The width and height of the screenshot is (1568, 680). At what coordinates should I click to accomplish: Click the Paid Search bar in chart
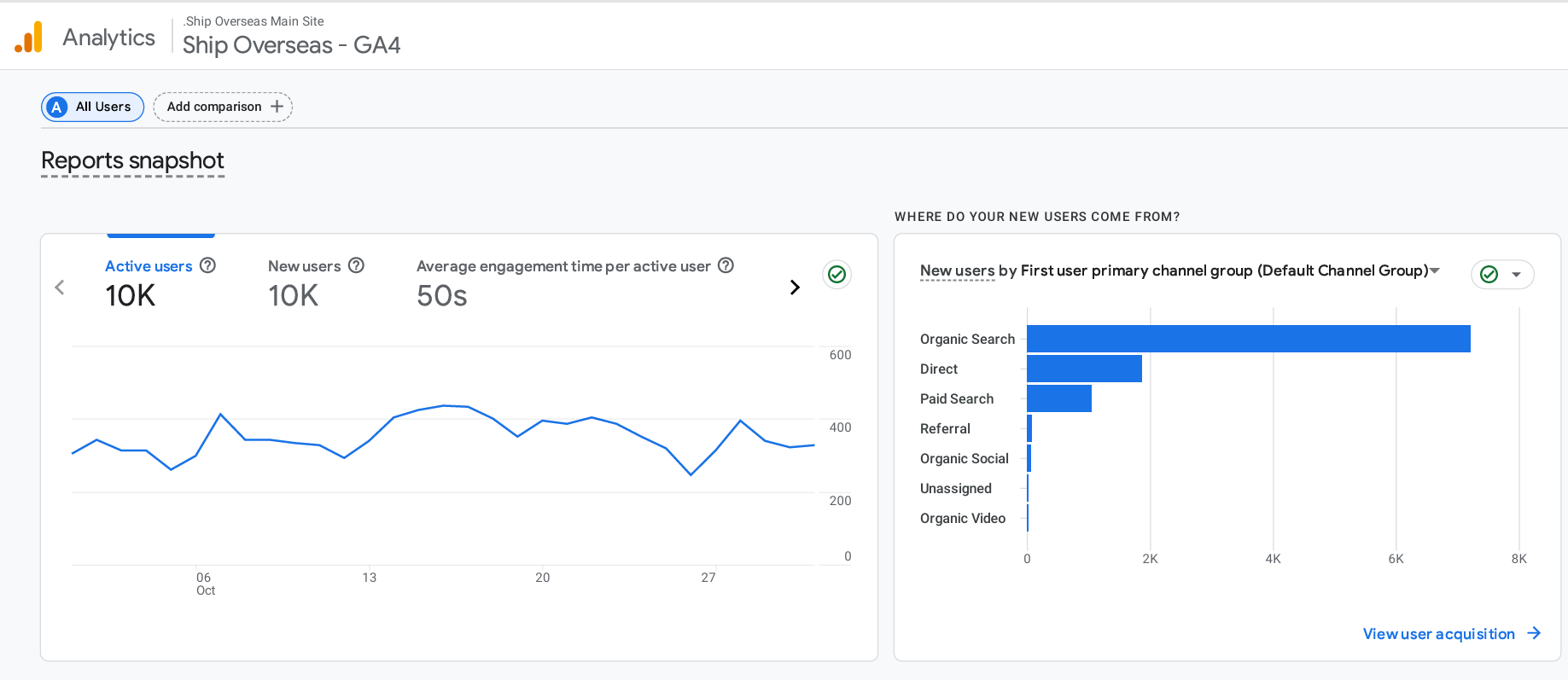pos(1059,398)
